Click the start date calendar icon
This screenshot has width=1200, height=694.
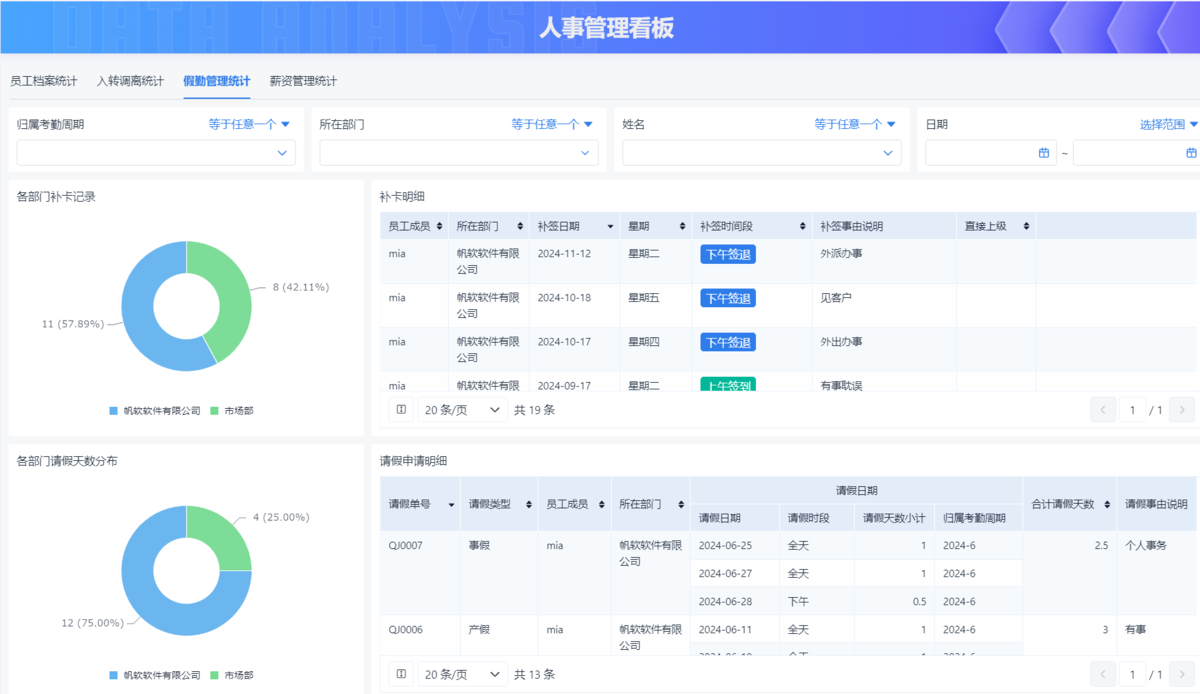[x=1044, y=153]
